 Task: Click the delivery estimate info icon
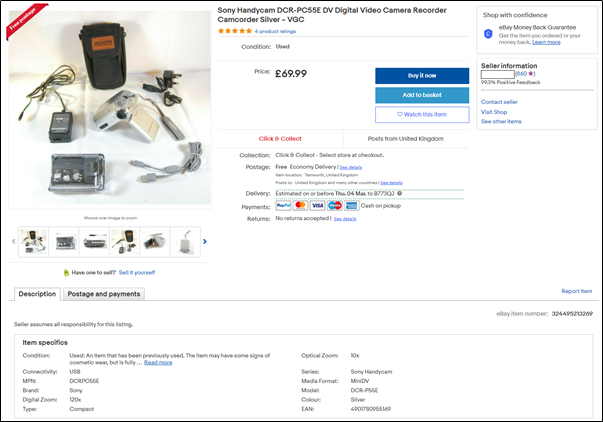[400, 193]
